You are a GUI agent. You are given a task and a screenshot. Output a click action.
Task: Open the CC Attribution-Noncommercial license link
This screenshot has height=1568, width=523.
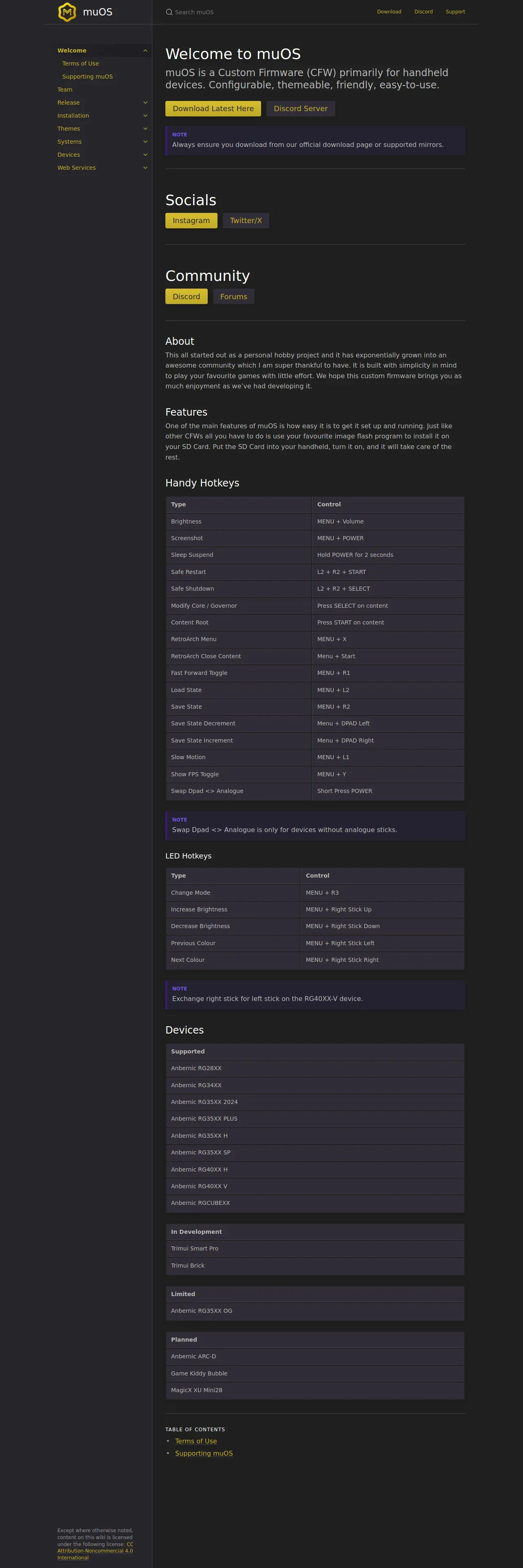[95, 1550]
